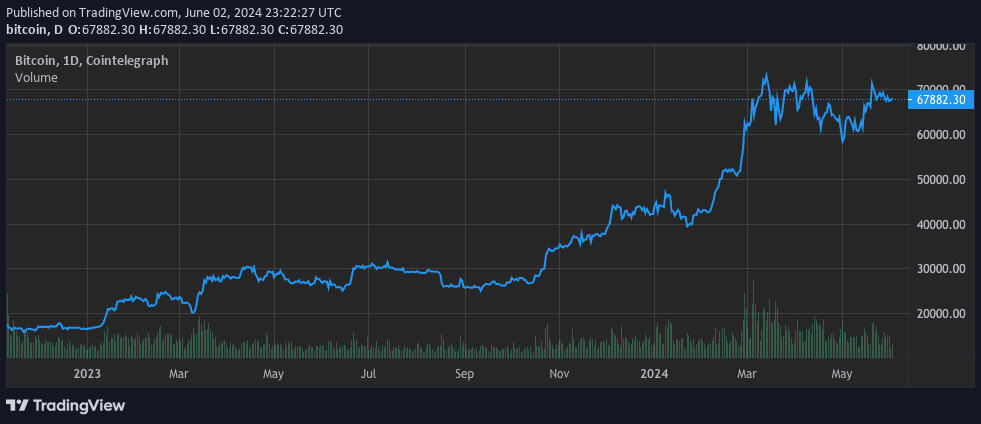The width and height of the screenshot is (981, 424).
Task: Select the Mar 2023 time axis label
Action: (x=180, y=374)
